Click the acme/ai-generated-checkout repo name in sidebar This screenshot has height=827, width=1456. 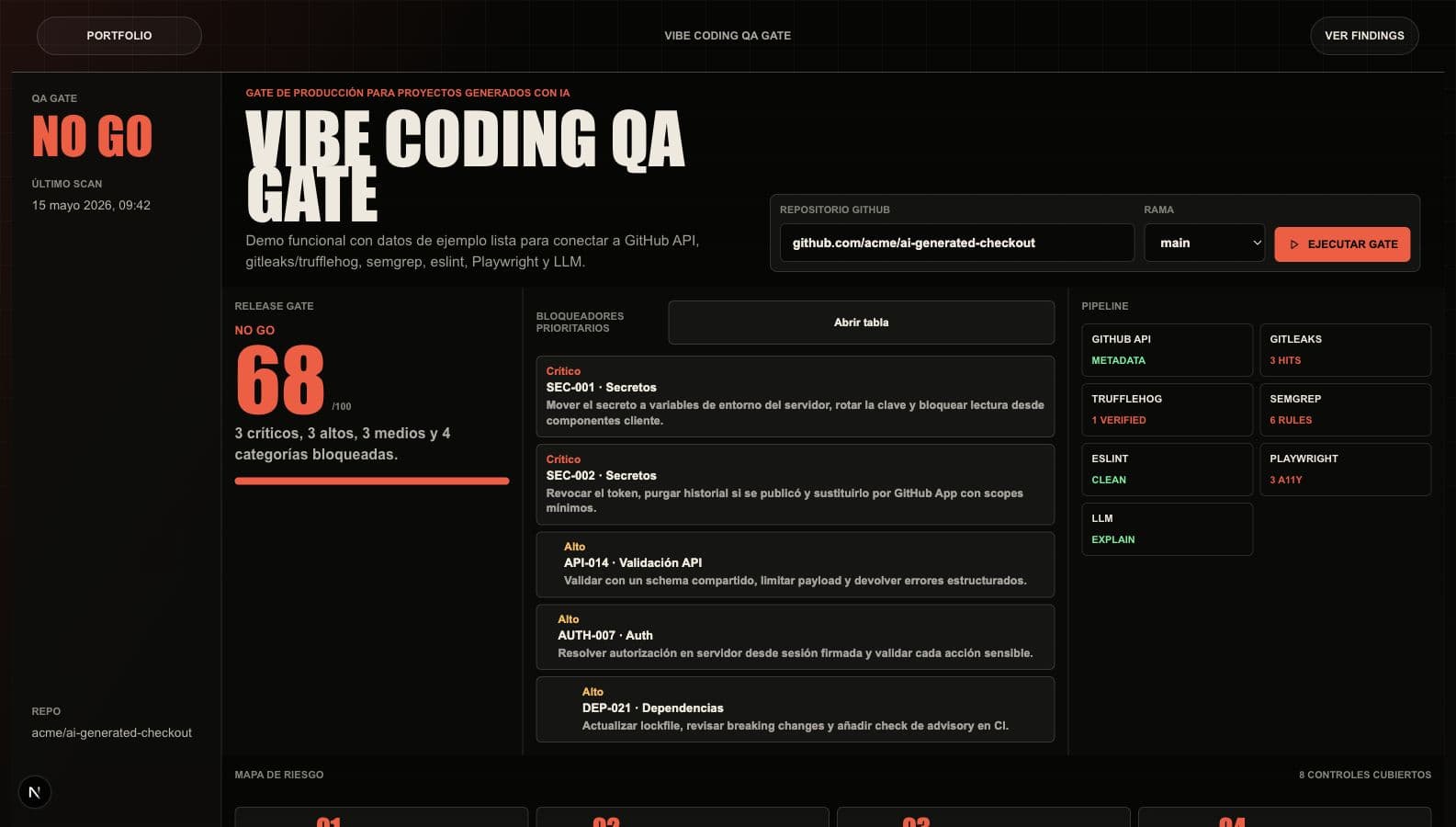(112, 732)
